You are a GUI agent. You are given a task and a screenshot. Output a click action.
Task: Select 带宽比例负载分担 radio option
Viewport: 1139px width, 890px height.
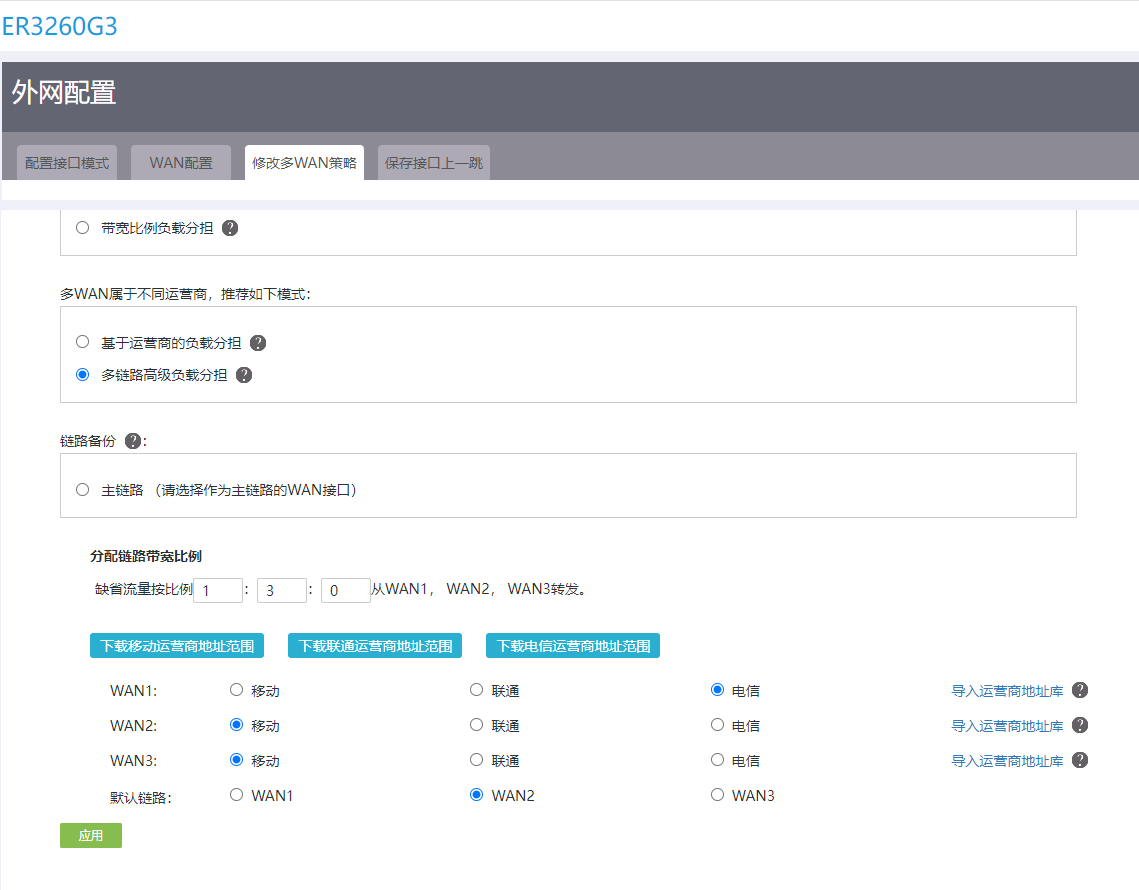click(x=83, y=228)
